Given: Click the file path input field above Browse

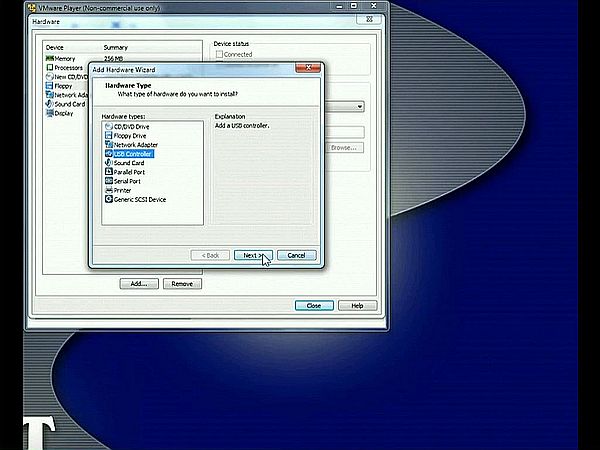Looking at the screenshot, I should [344, 132].
